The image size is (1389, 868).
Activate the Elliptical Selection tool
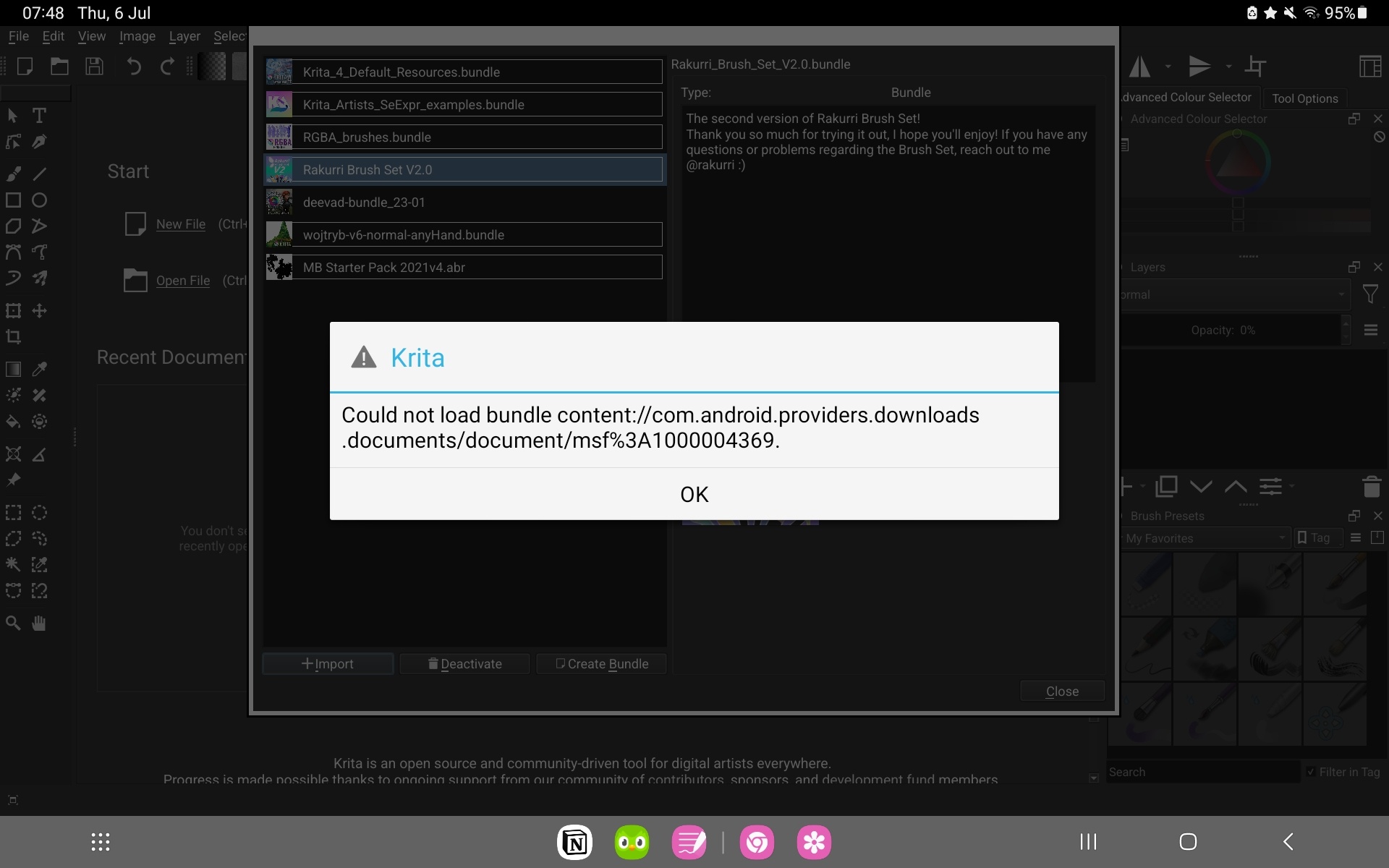tap(40, 513)
